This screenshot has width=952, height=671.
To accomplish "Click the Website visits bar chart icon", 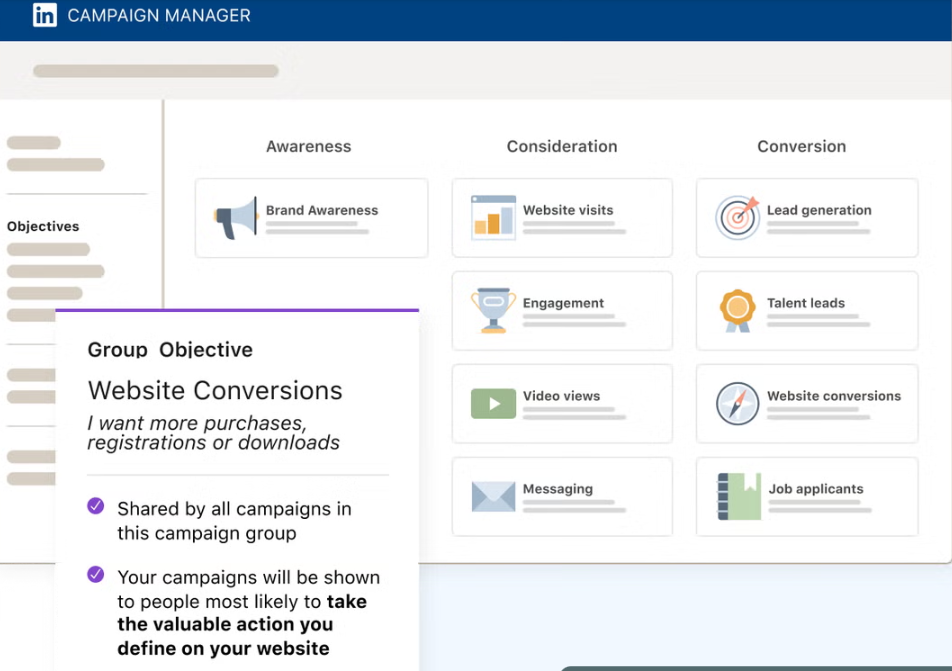I will point(493,217).
